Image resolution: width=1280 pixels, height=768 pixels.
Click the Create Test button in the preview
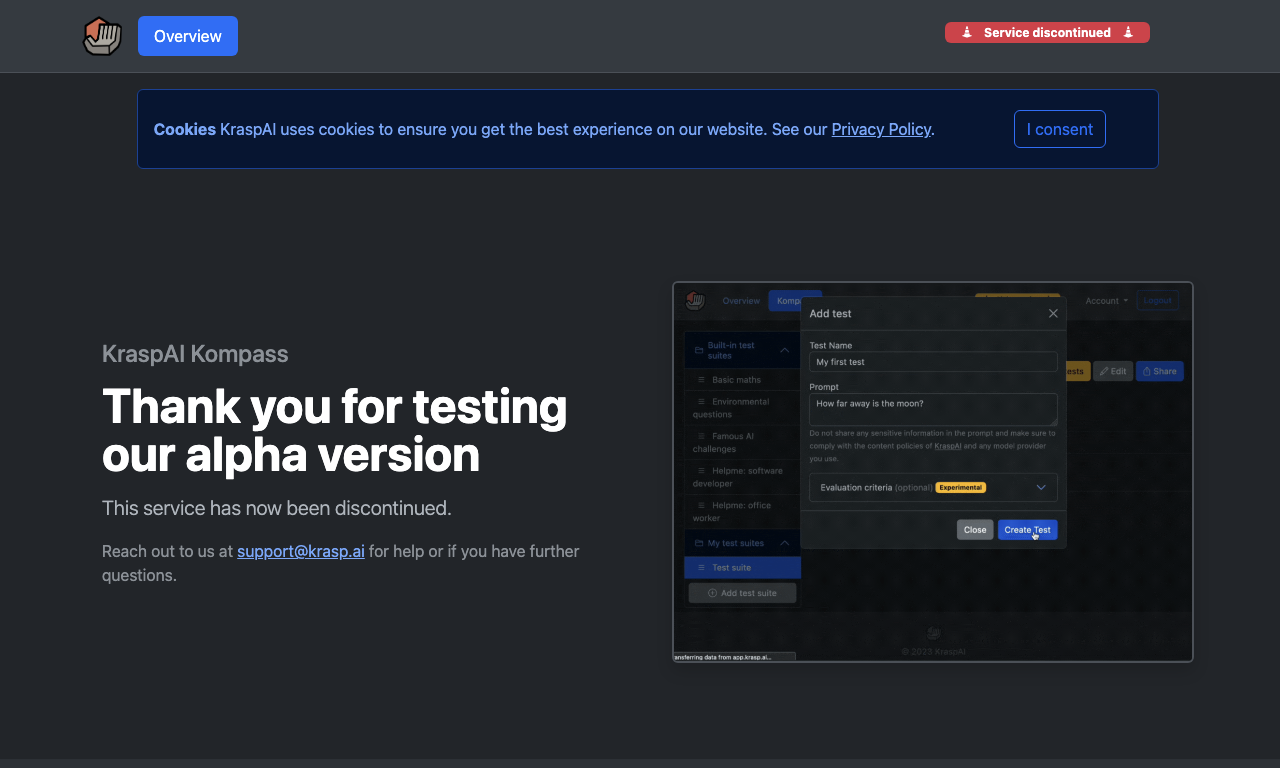point(1027,530)
